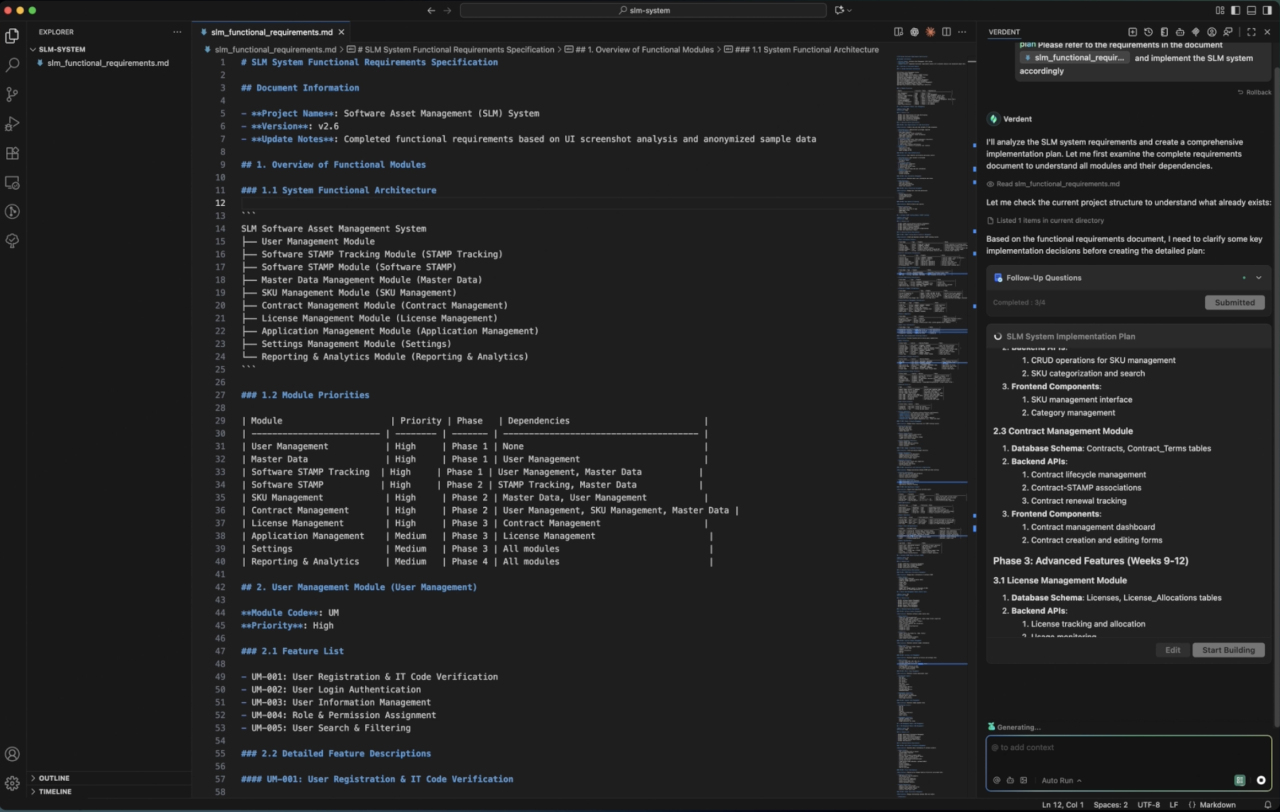Select the 1.1 System Functional Architecture breadcrumb
Viewport: 1280px width, 812px height.
[818, 48]
